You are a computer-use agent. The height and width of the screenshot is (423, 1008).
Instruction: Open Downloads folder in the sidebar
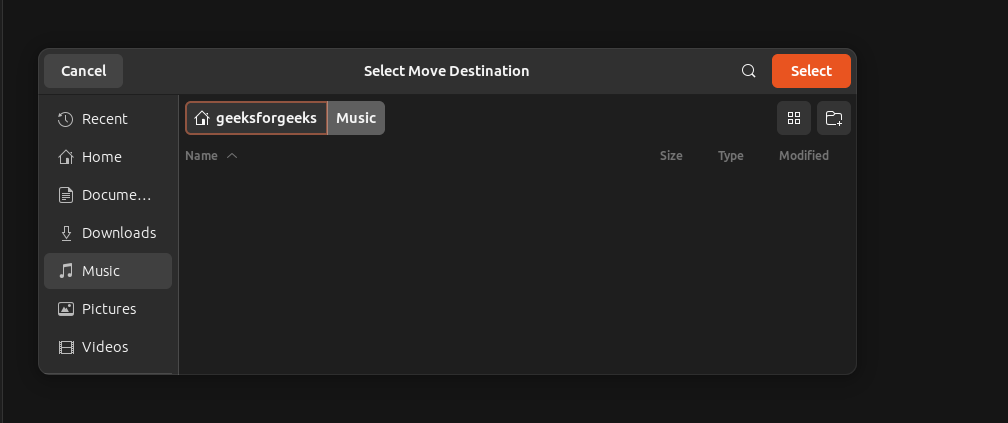coord(118,233)
